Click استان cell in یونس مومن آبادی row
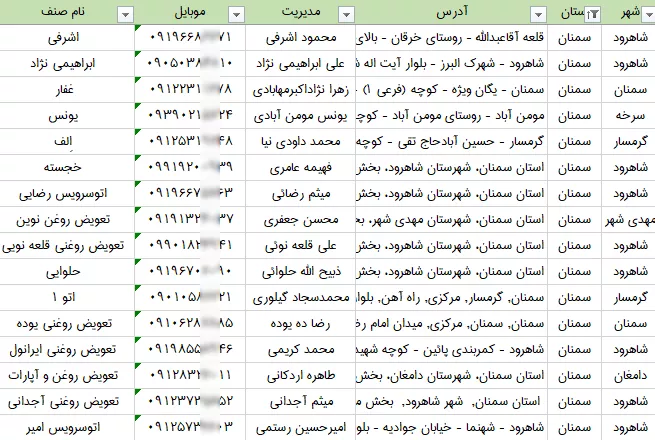 (574, 116)
